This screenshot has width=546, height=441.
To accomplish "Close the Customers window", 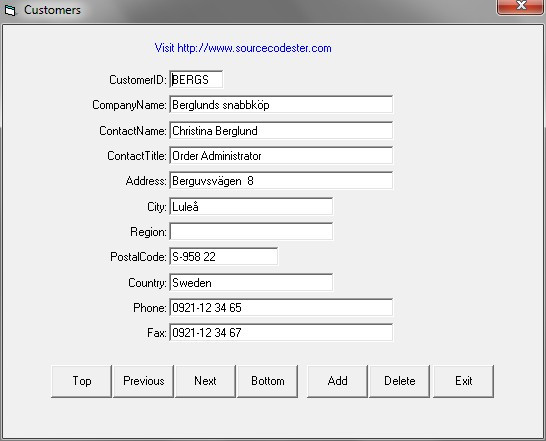I will point(521,7).
